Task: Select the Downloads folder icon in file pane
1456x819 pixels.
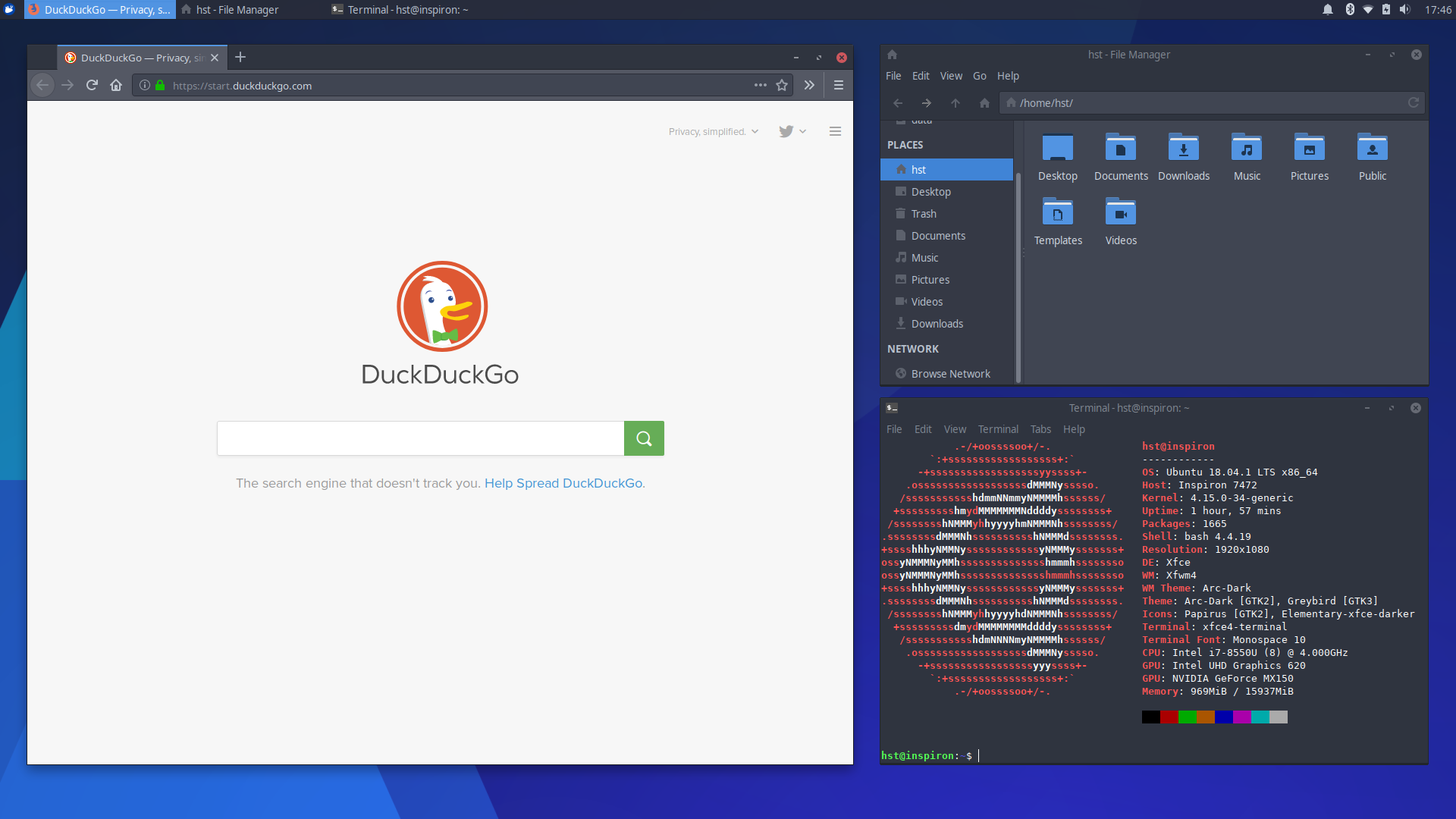Action: (x=1184, y=149)
